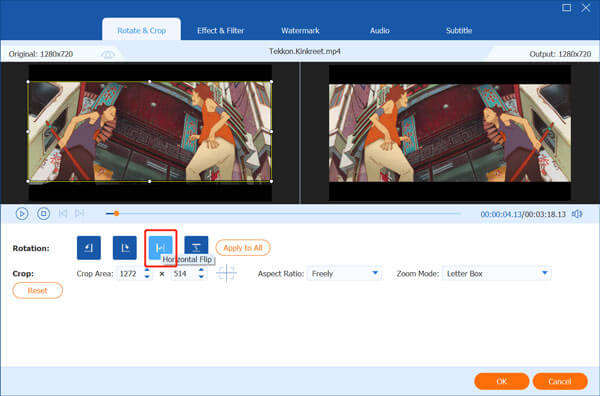Click the right-middle crop handle

pos(271,131)
